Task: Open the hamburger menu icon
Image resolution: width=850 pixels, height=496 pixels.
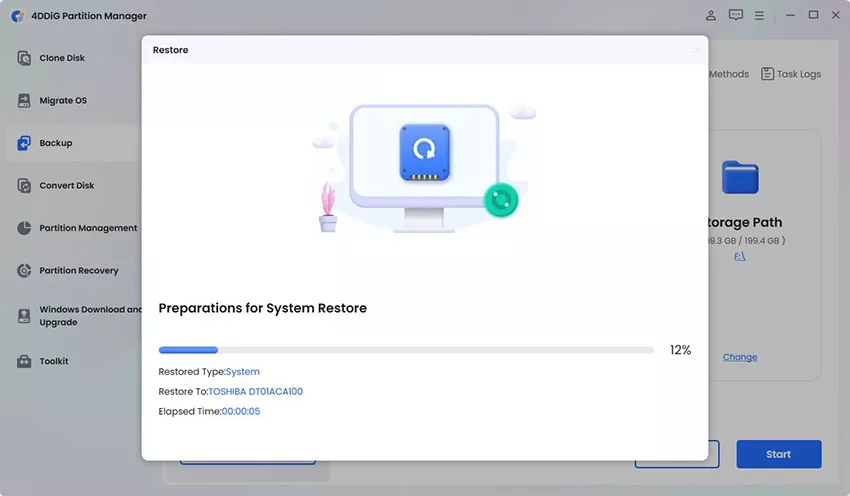Action: click(759, 16)
